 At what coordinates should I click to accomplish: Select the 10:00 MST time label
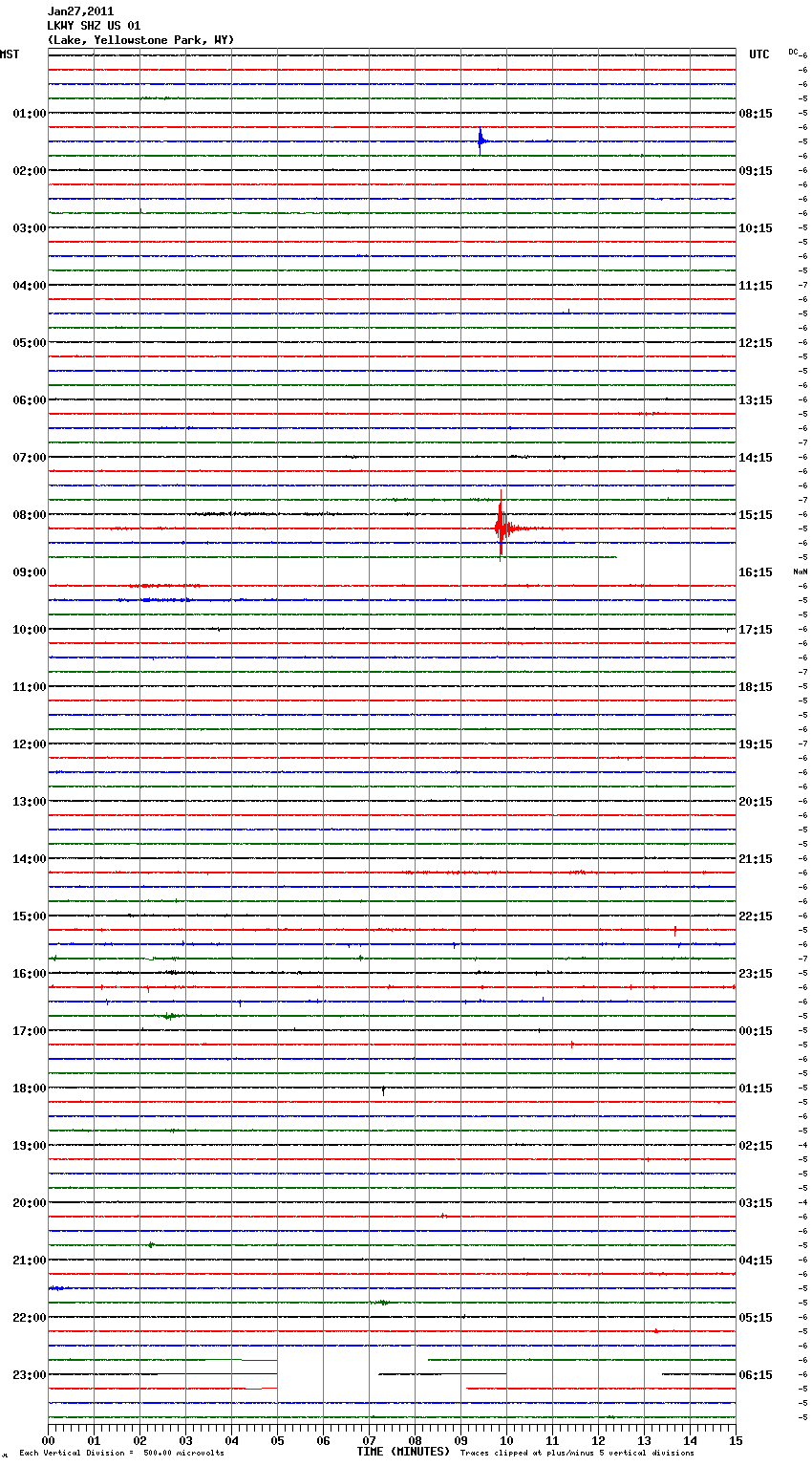coord(29,630)
